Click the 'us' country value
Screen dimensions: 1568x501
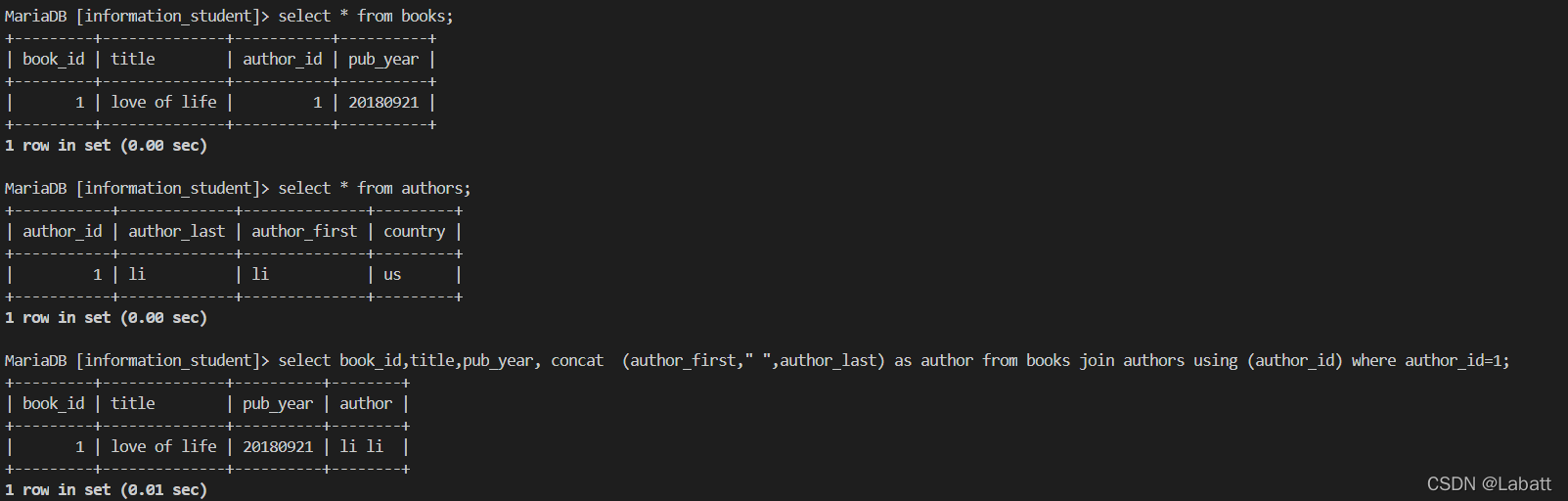click(392, 275)
